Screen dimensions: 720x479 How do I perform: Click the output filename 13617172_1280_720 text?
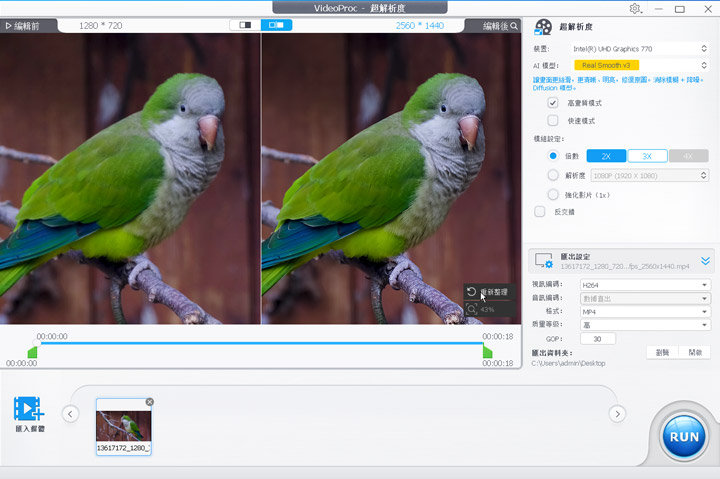625,266
